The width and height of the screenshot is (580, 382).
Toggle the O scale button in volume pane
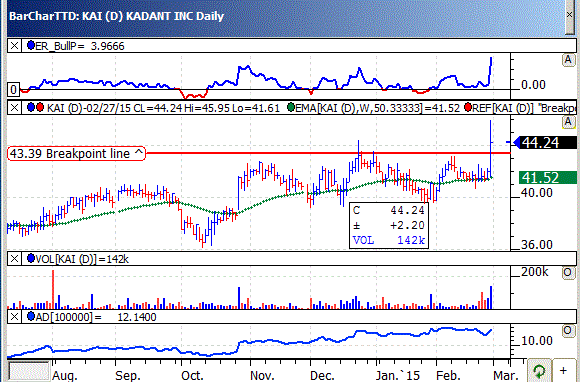568,273
